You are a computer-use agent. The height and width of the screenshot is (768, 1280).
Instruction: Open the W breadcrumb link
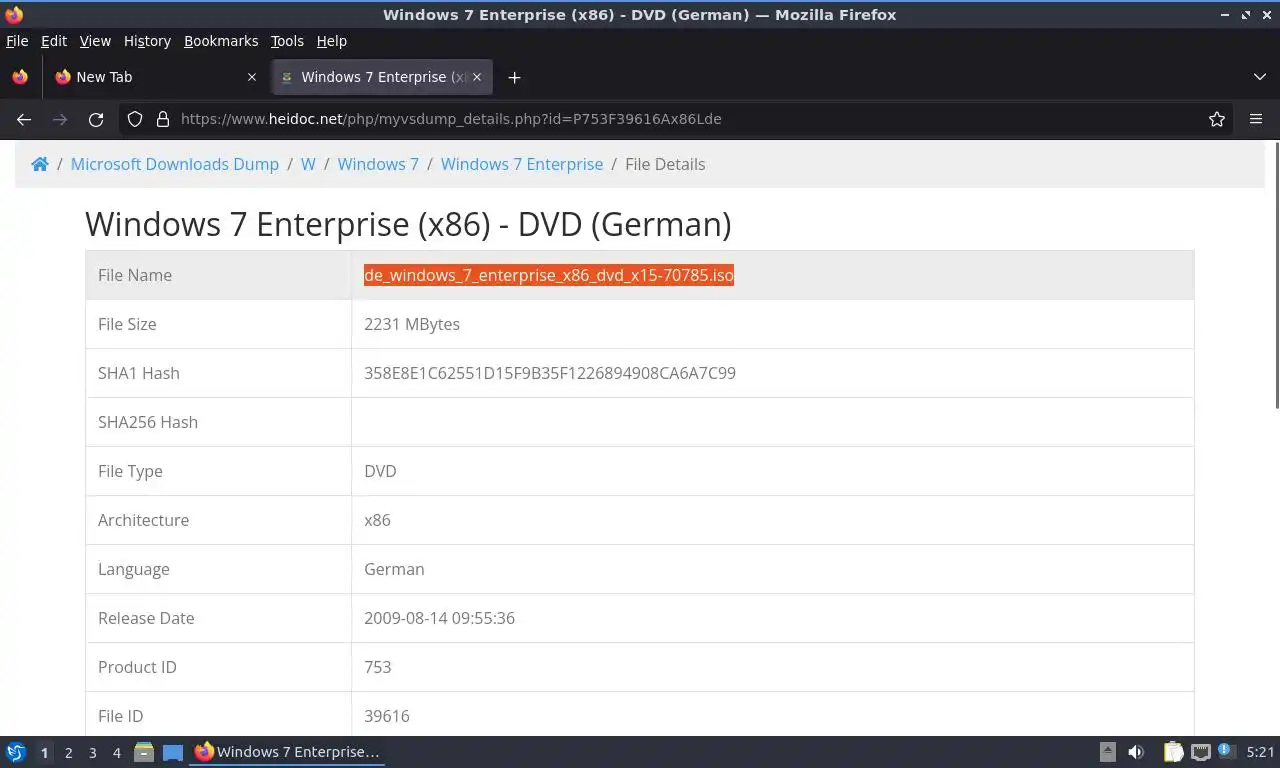[x=308, y=164]
